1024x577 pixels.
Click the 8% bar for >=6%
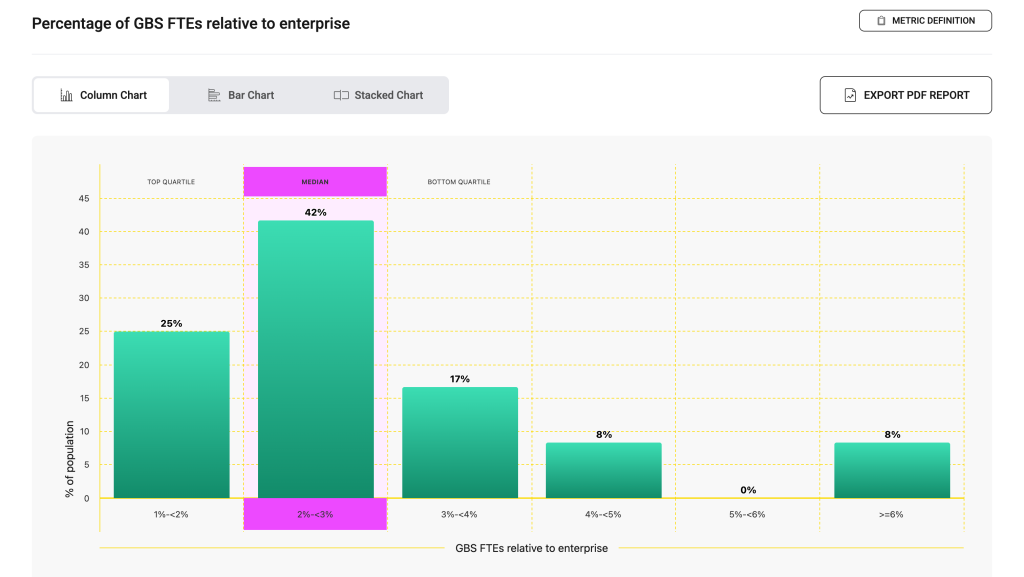(892, 471)
